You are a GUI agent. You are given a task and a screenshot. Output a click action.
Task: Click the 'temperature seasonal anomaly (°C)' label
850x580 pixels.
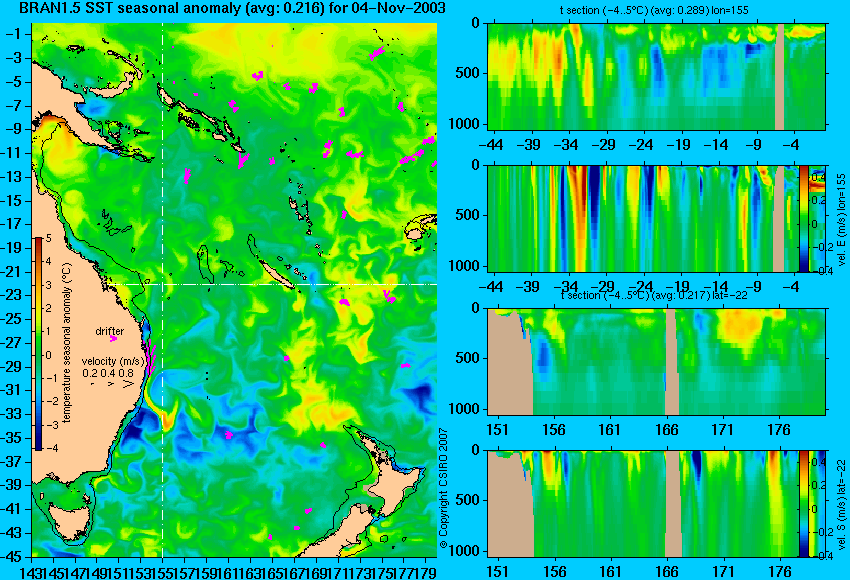tap(67, 343)
